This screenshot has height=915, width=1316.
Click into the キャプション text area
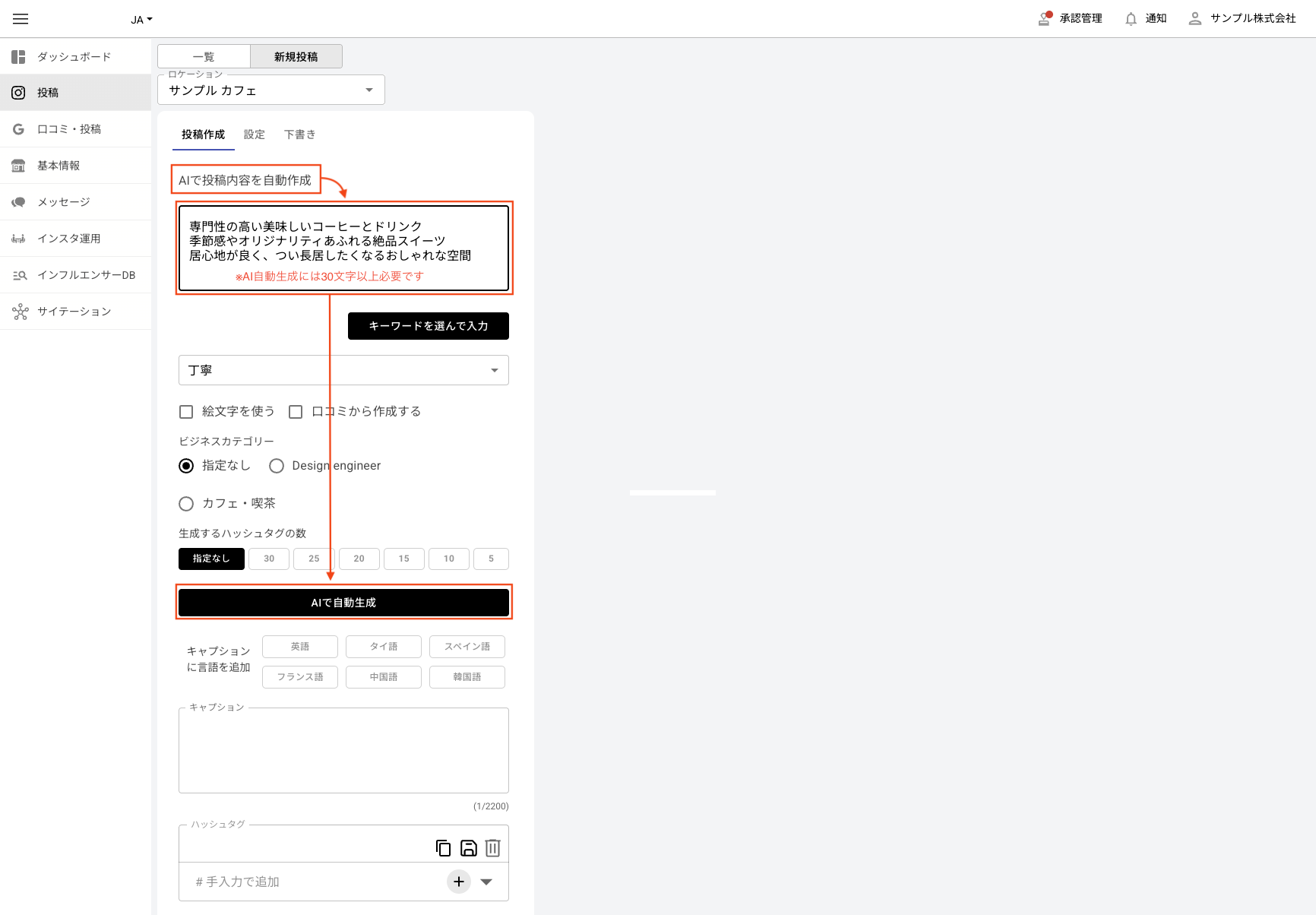tap(343, 751)
